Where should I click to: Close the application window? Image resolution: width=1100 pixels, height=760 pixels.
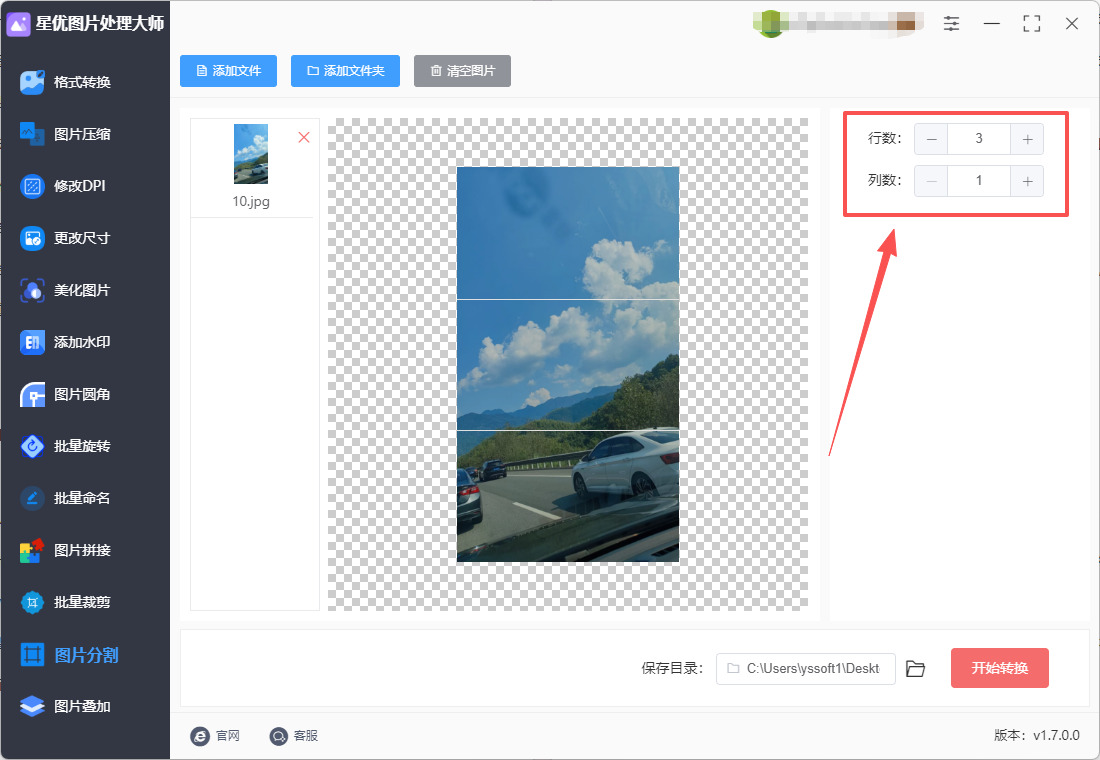(x=1071, y=24)
